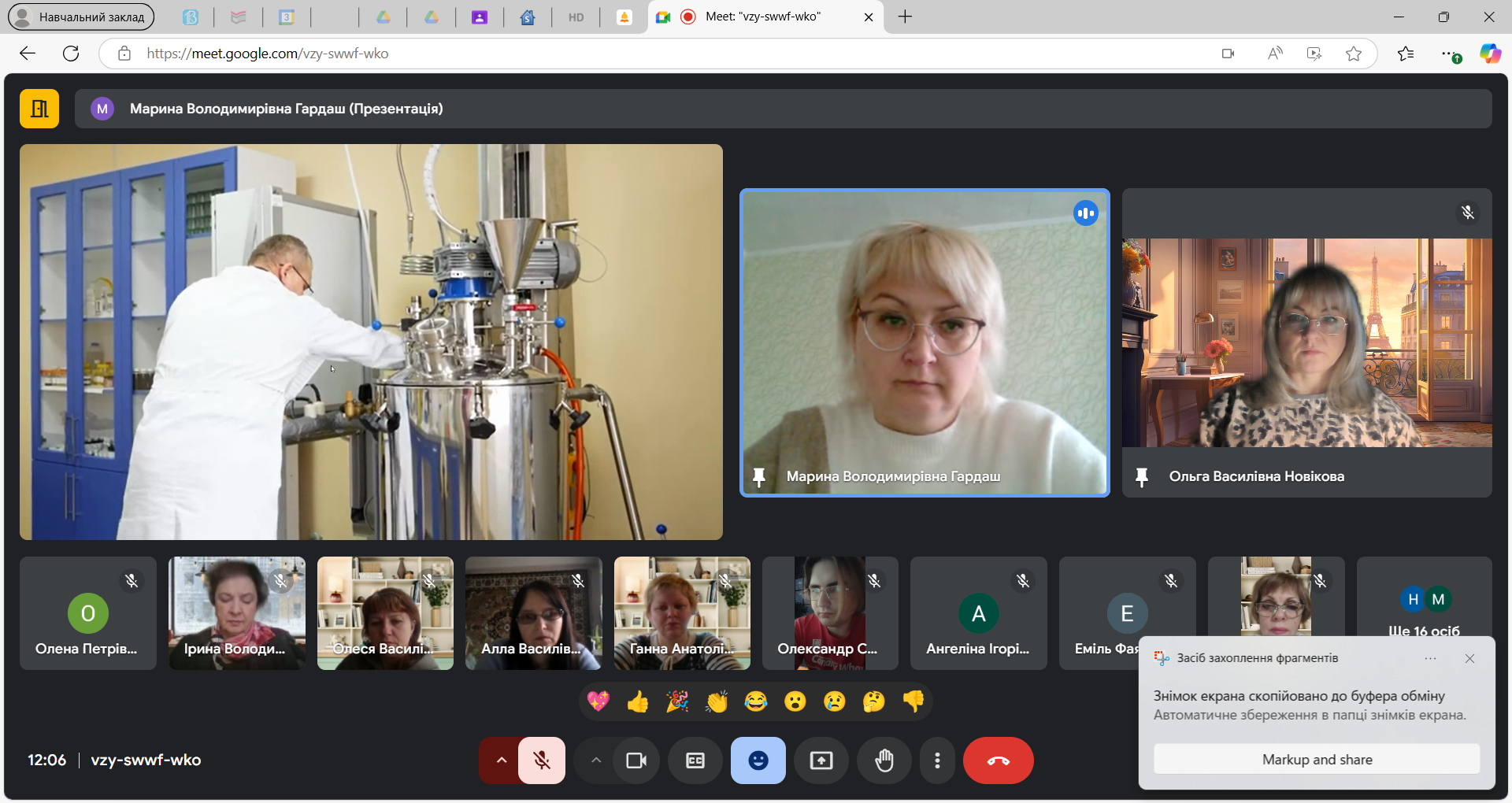The image size is (1512, 803).
Task: Switch to the blue house icon tab
Action: click(528, 17)
